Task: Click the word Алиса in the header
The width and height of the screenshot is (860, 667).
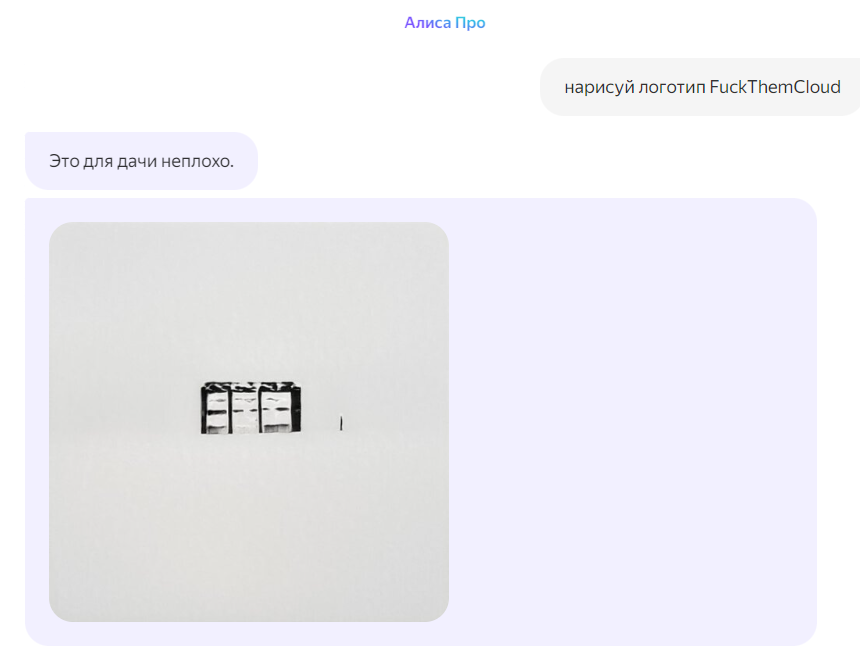Action: [428, 22]
